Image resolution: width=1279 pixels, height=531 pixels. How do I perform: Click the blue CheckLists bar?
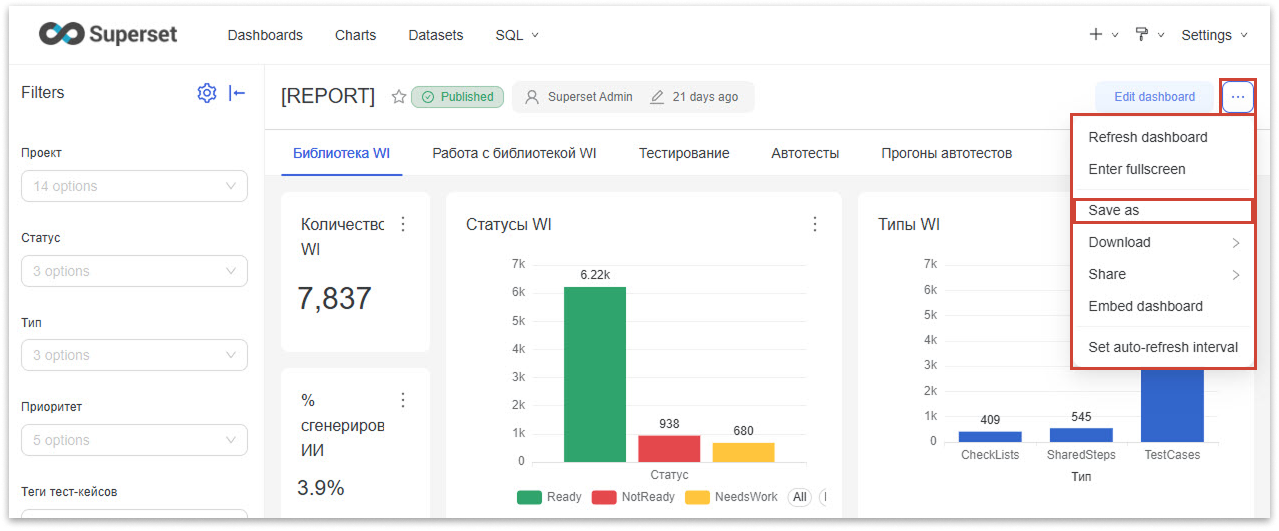click(x=990, y=436)
